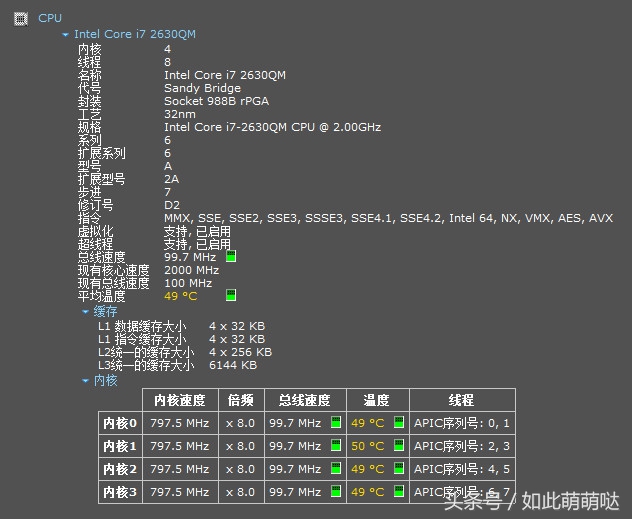Click the yellow 49 °C average temperature
The width and height of the screenshot is (632, 519).
(x=181, y=296)
